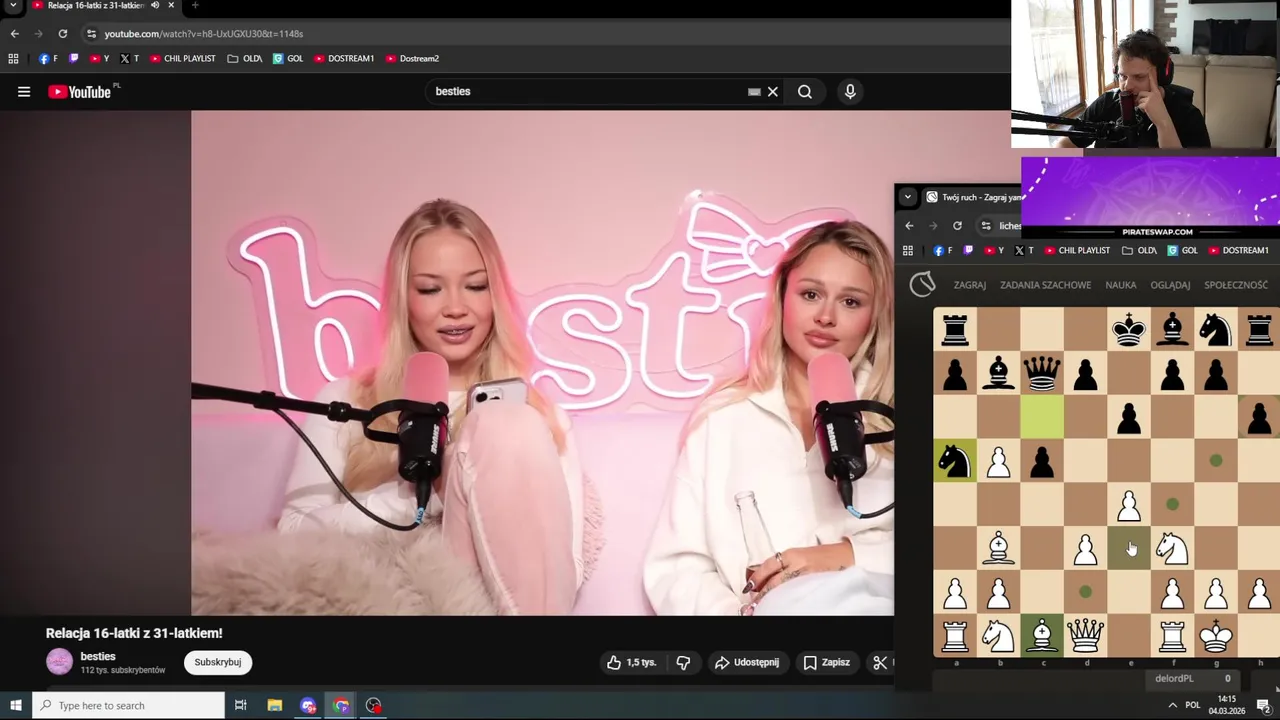The height and width of the screenshot is (720, 1280).
Task: Move to the dotted g5 square
Action: pos(1216,460)
